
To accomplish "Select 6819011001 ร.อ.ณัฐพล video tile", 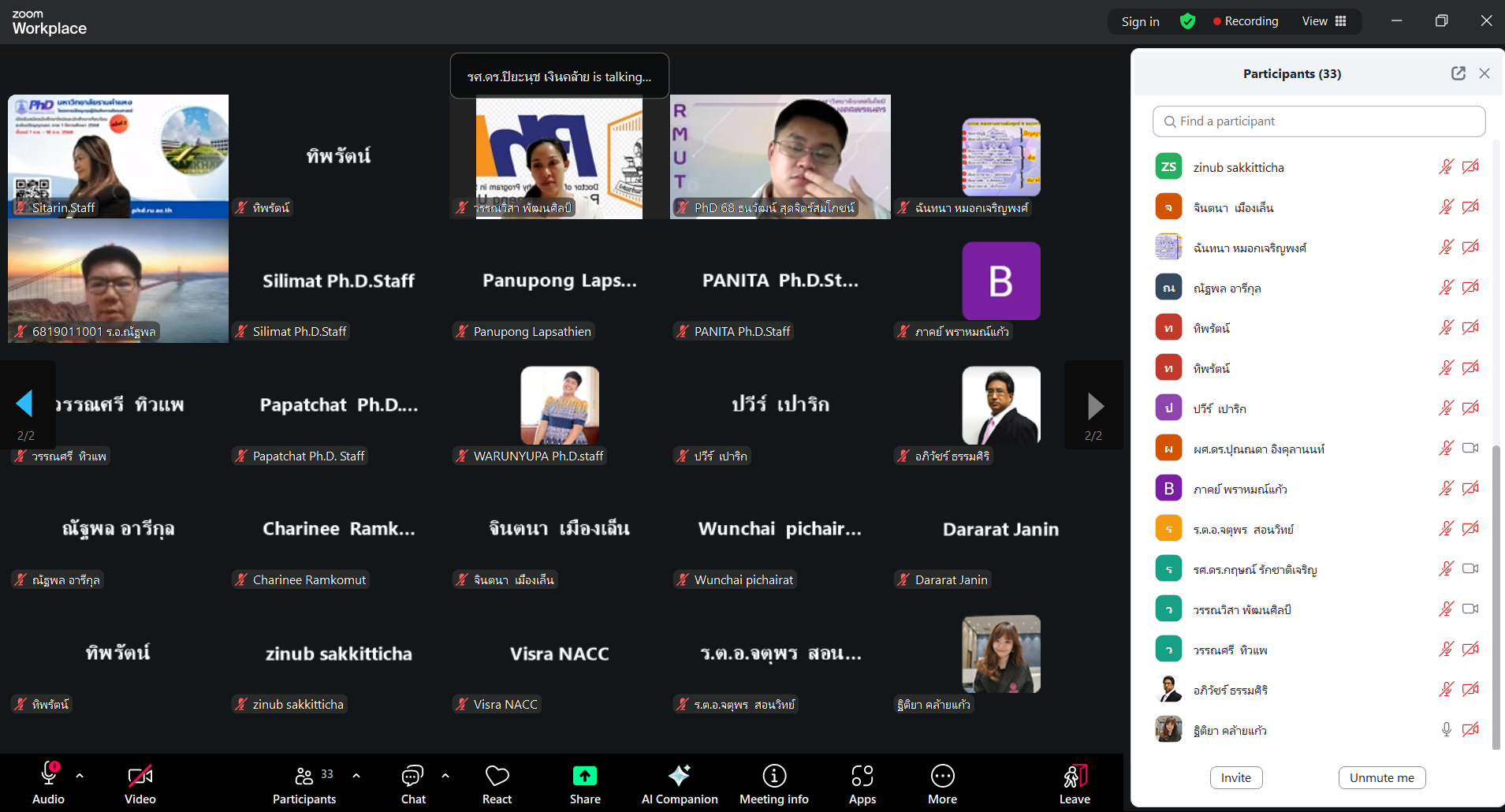I will click(x=118, y=281).
